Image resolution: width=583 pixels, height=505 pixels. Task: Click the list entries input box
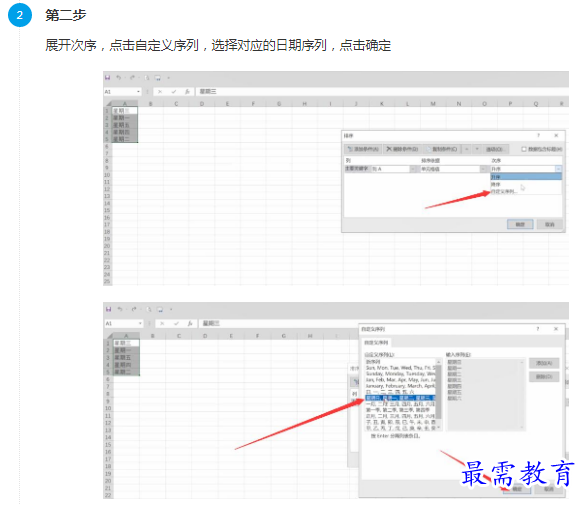[x=486, y=395]
